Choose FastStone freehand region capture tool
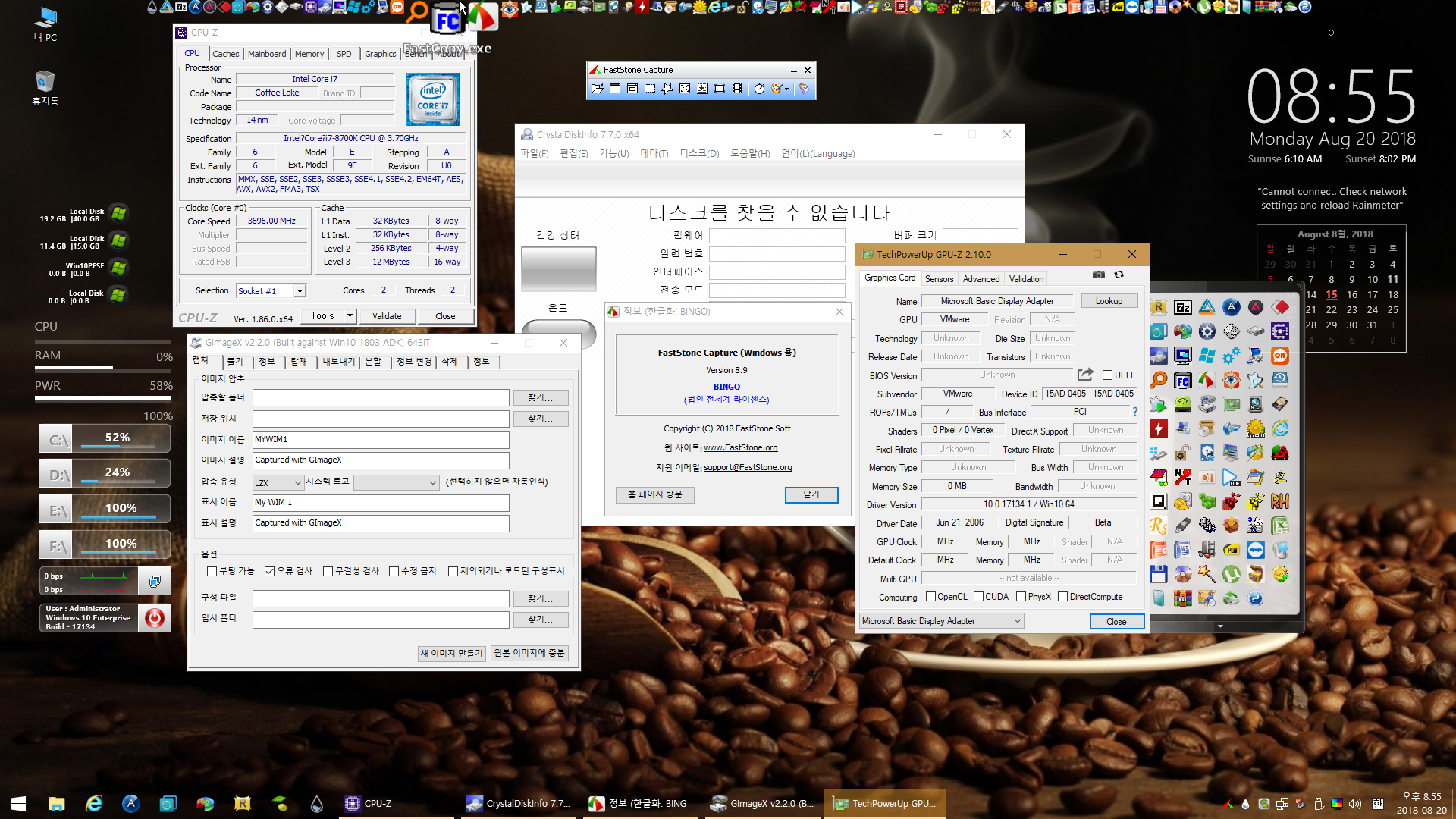This screenshot has height=819, width=1456. (667, 89)
